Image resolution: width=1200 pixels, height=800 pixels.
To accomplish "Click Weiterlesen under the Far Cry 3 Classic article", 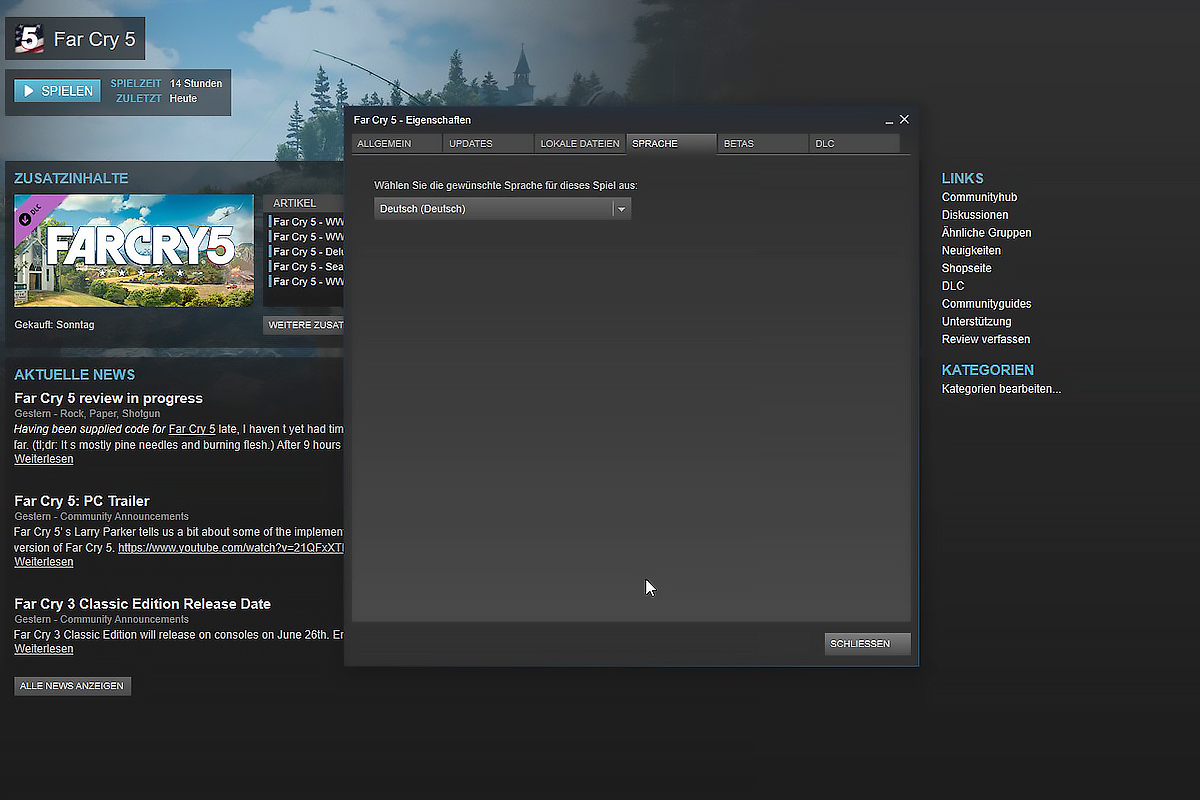I will click(43, 649).
